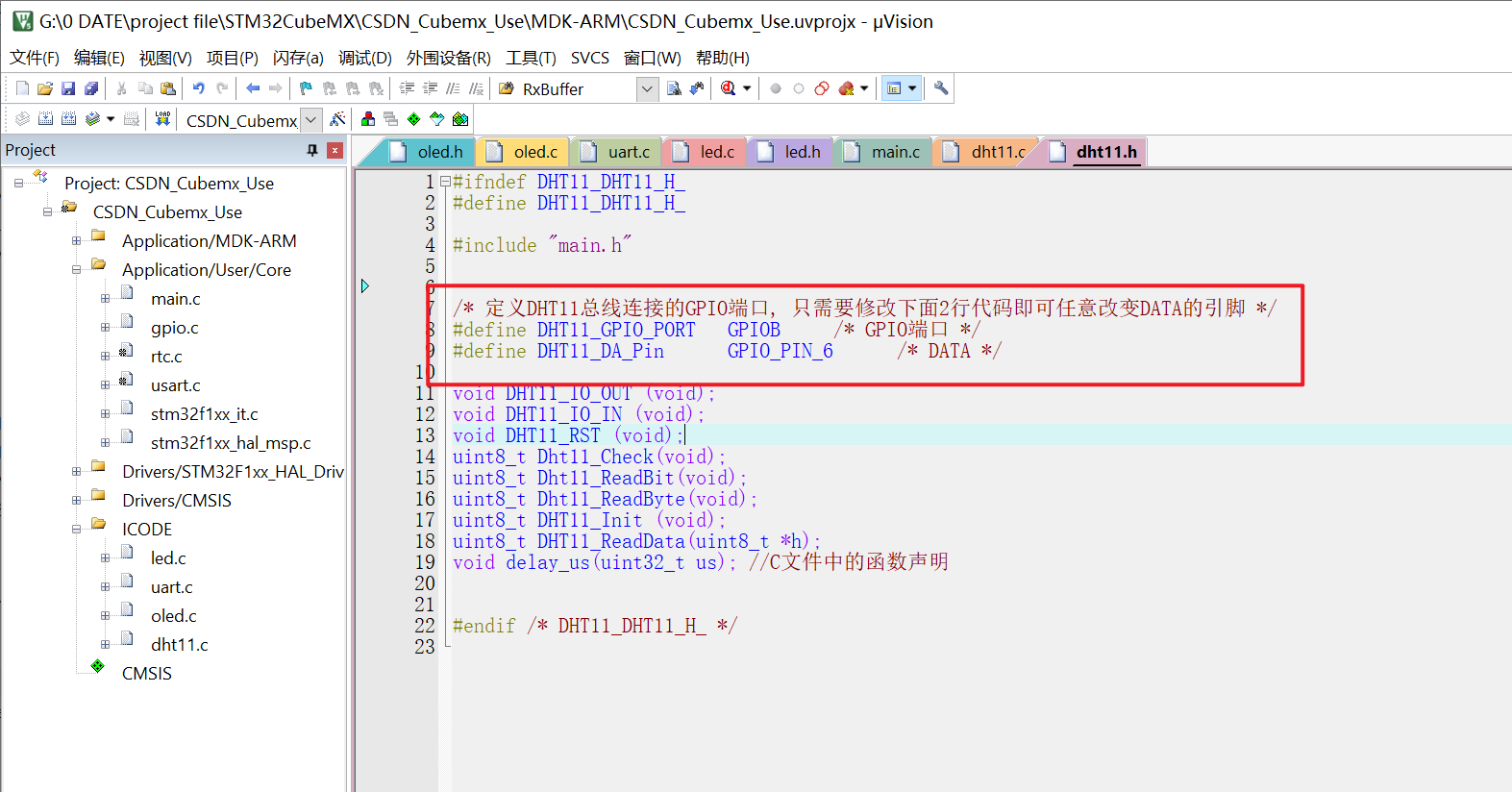Click the Rebuild all target files icon
This screenshot has height=792, width=1512.
68,119
